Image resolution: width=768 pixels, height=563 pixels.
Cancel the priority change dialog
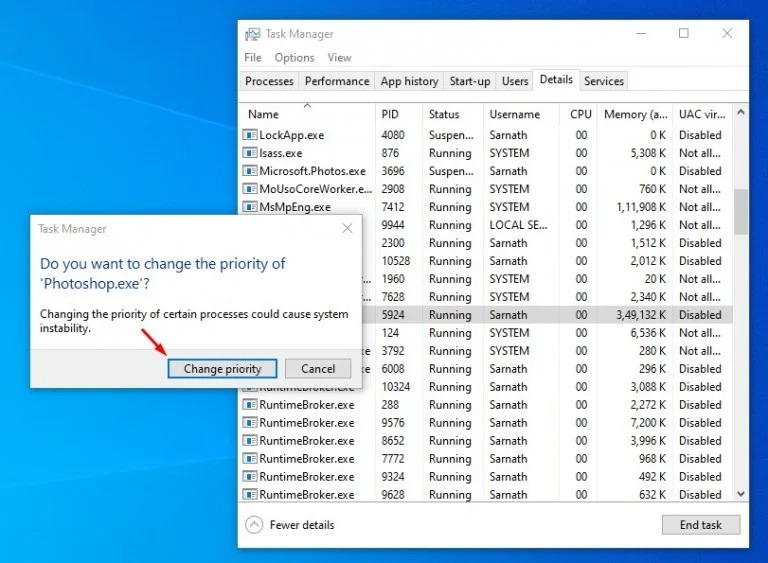[x=318, y=368]
